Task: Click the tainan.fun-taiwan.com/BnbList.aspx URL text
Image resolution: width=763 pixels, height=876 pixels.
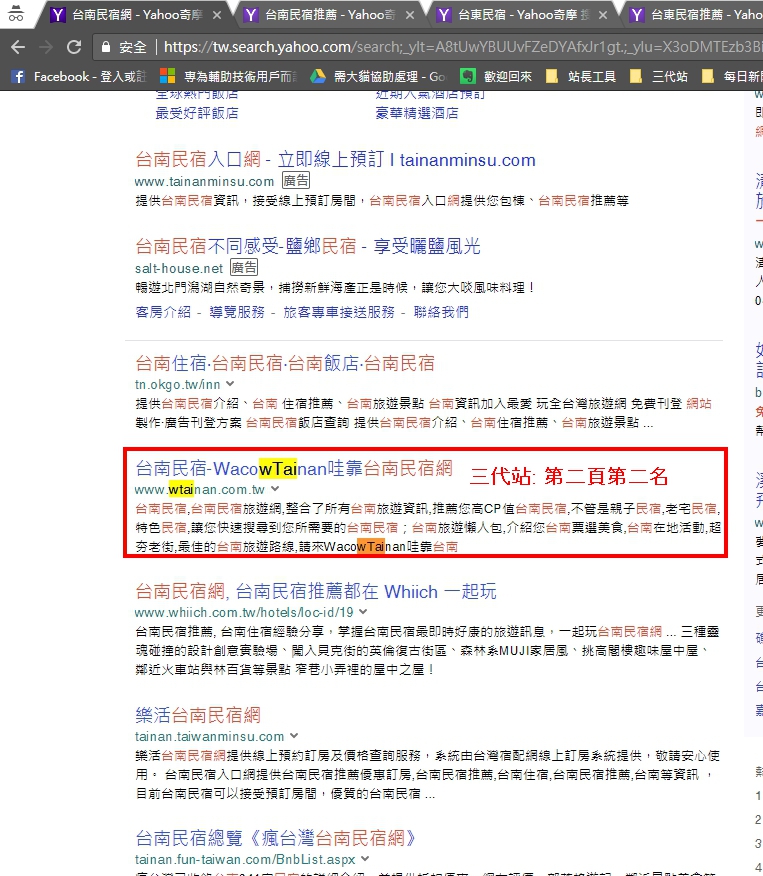Action: tap(245, 859)
